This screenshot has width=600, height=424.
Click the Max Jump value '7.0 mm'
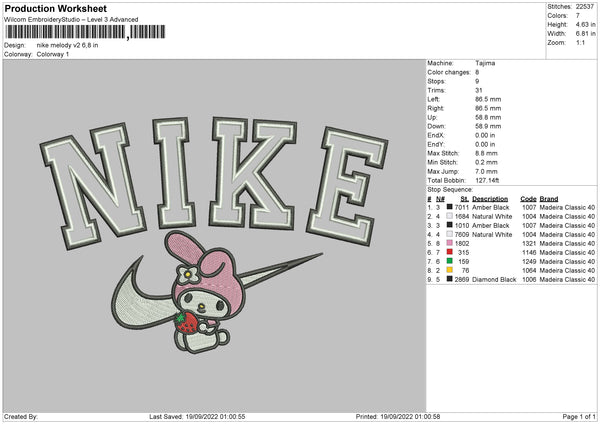[486, 171]
